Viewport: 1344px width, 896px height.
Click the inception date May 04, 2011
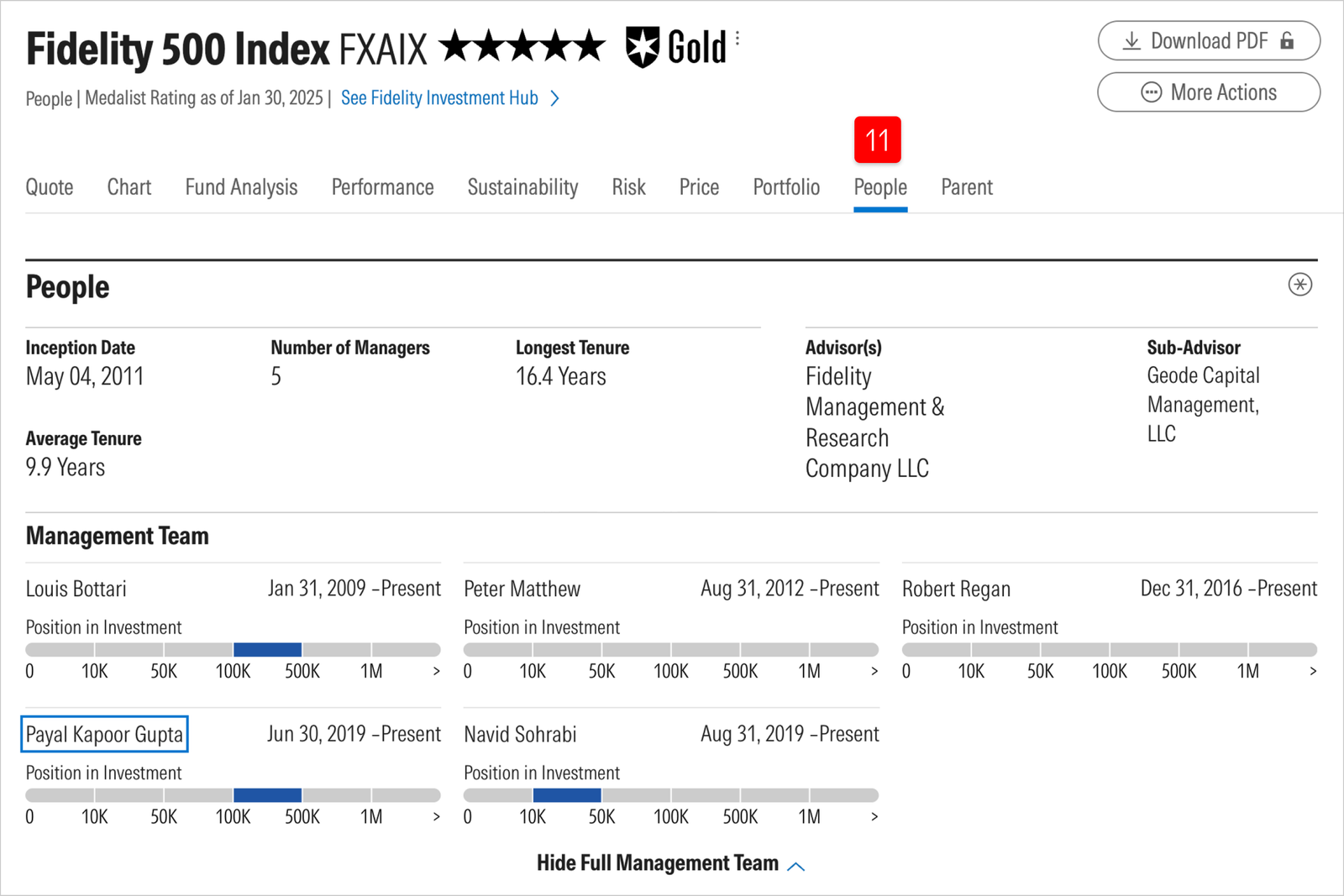(85, 376)
